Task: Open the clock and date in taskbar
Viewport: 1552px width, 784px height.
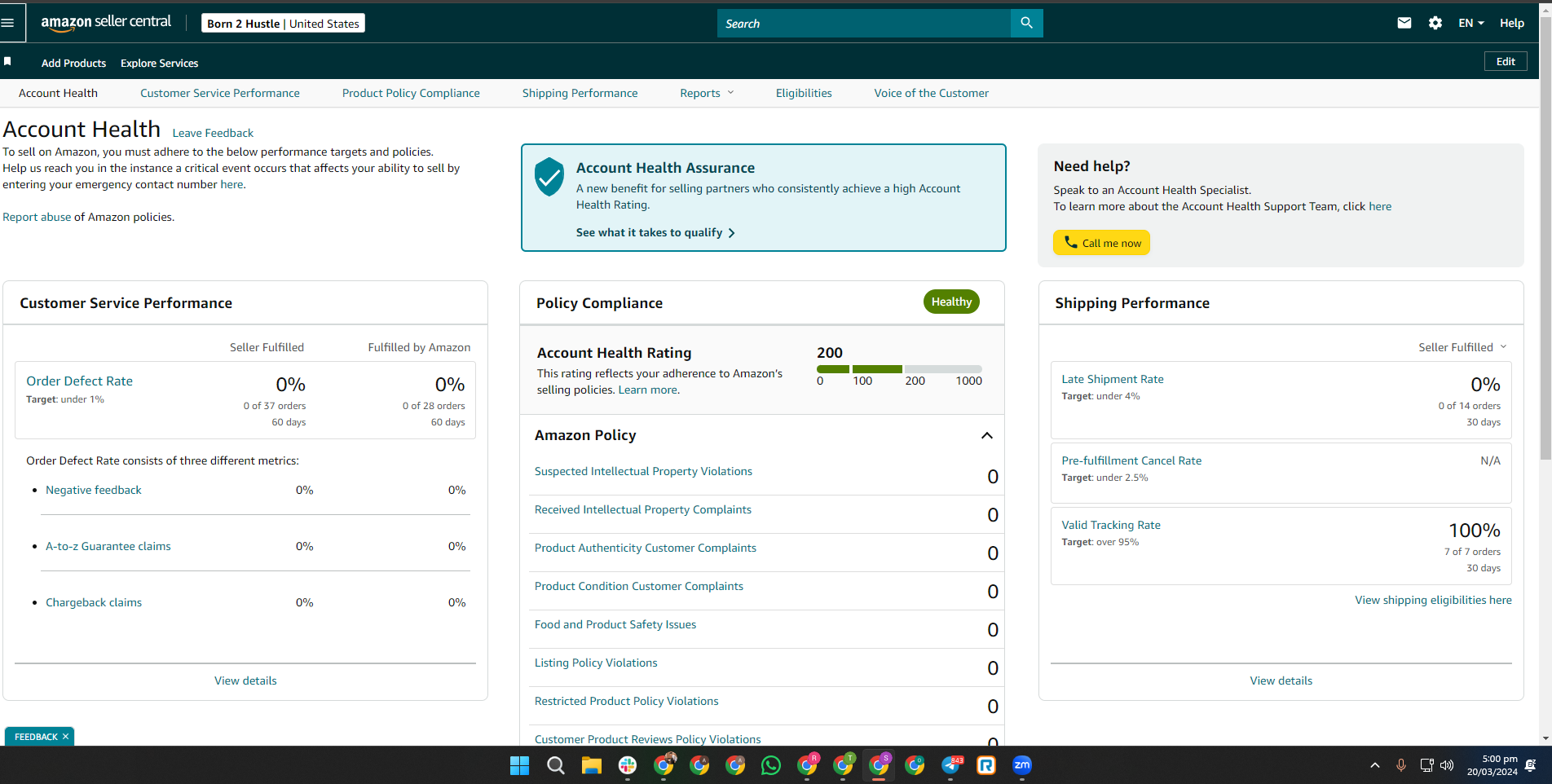Action: (x=1492, y=765)
